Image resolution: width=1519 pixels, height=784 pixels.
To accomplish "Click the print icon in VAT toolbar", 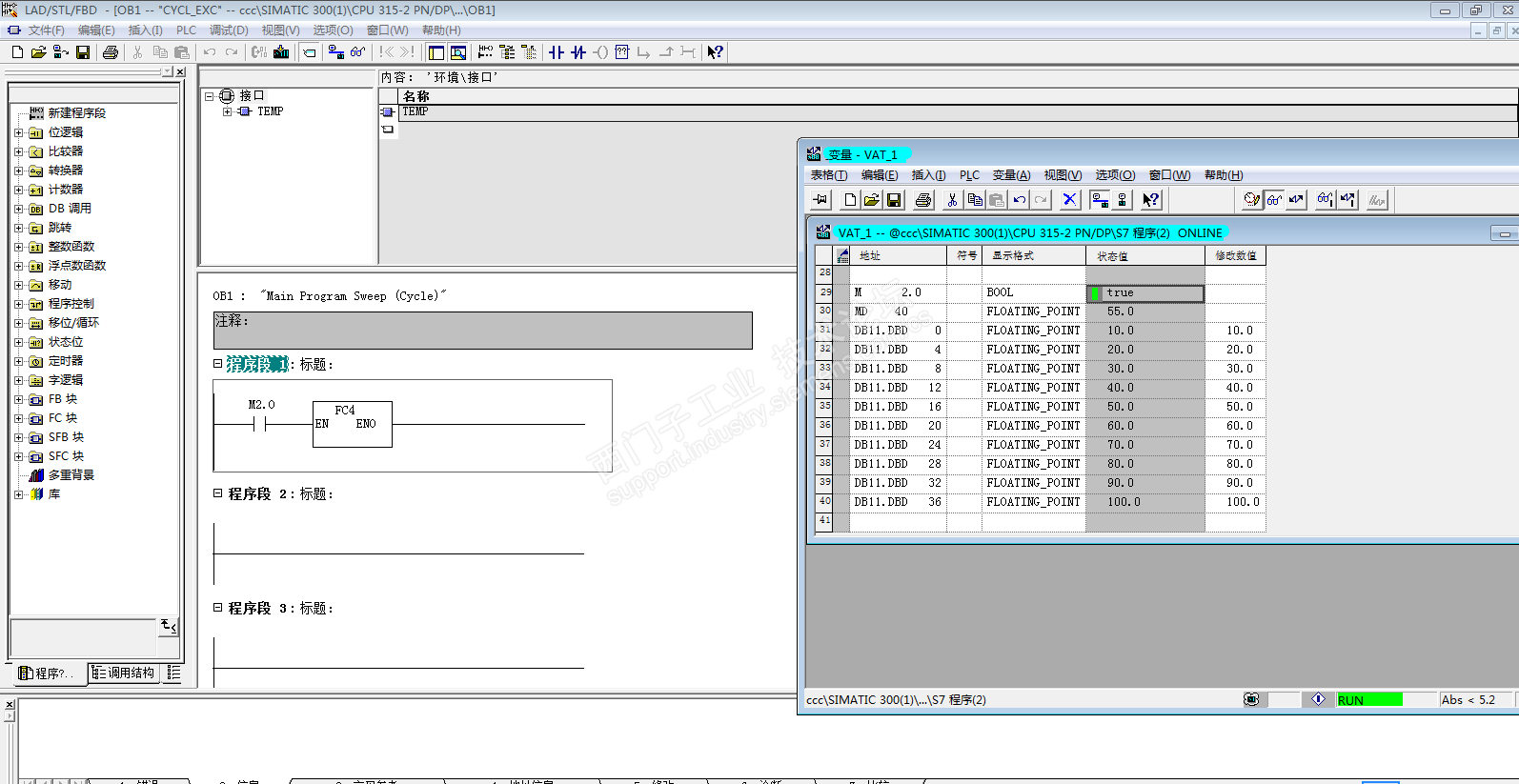I will click(922, 200).
